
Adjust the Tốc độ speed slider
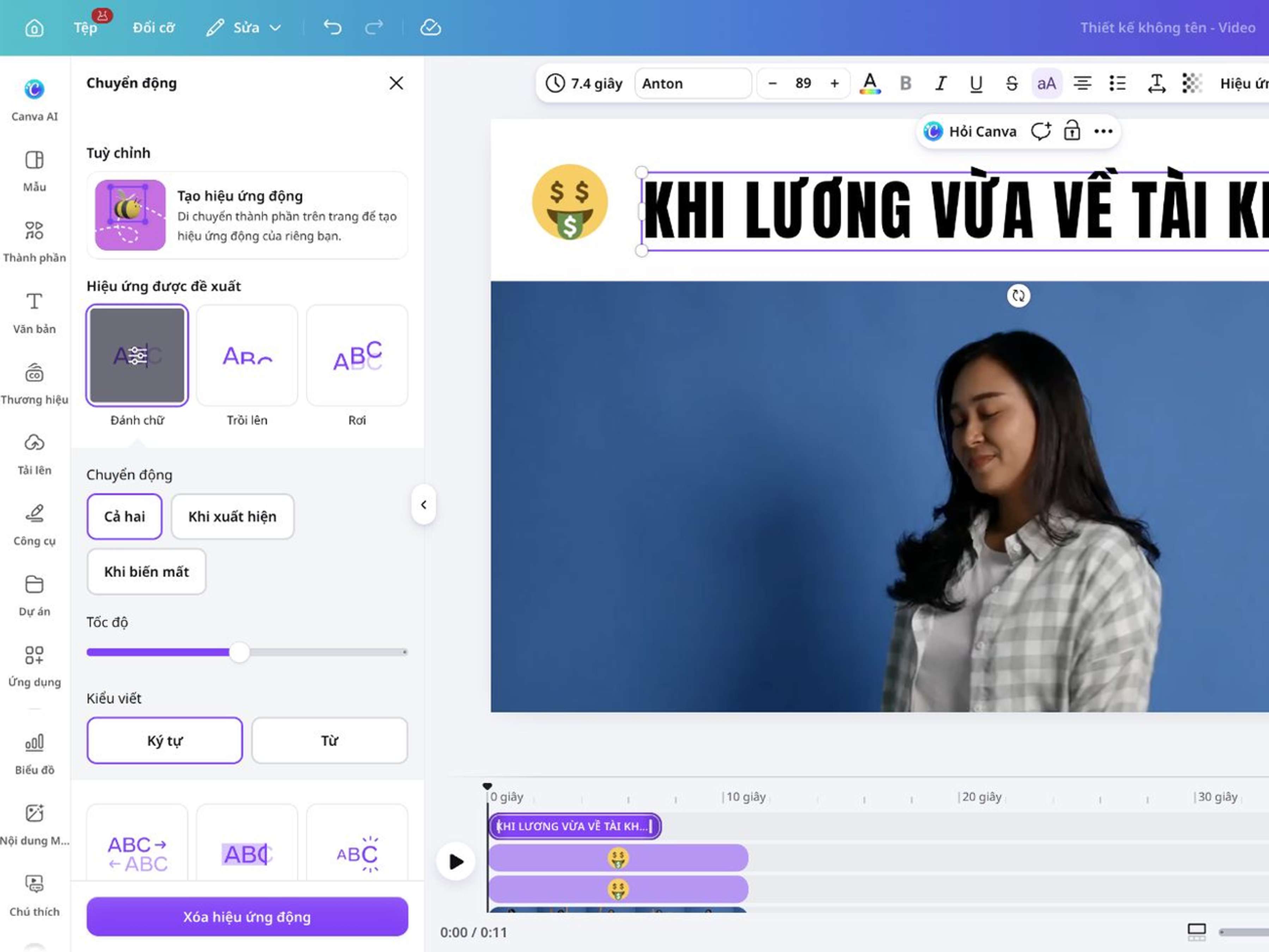[x=240, y=652]
